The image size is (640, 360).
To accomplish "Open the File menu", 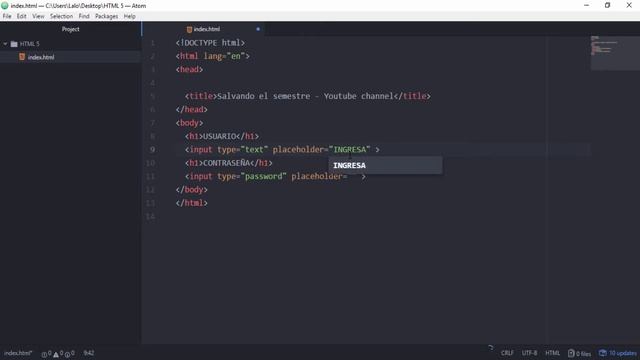I will click(7, 16).
